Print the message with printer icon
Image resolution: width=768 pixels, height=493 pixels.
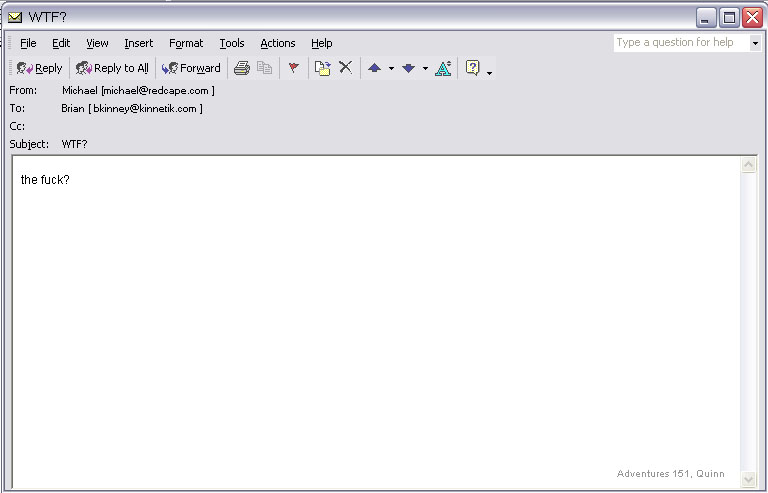point(241,68)
